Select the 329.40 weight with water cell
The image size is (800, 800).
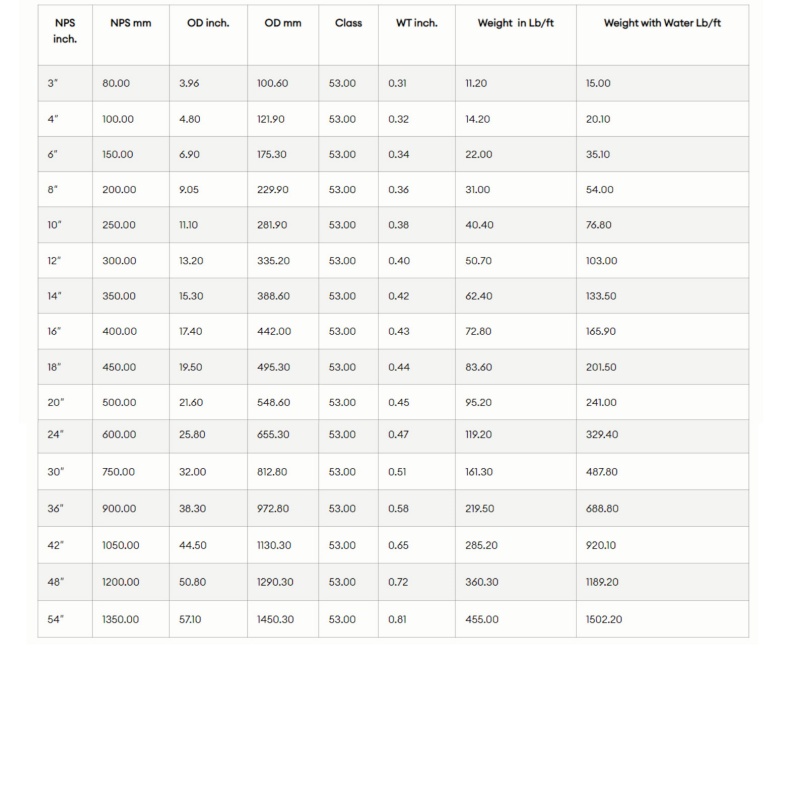602,435
